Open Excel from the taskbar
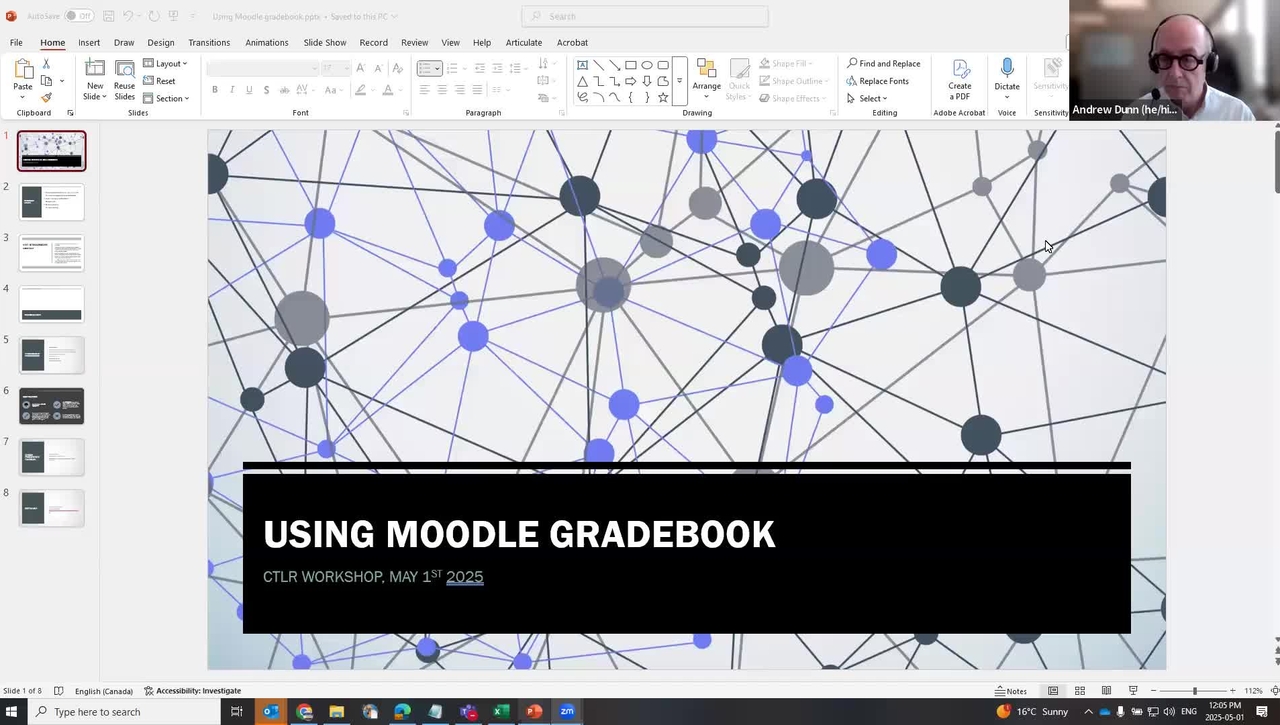 pyautogui.click(x=499, y=712)
